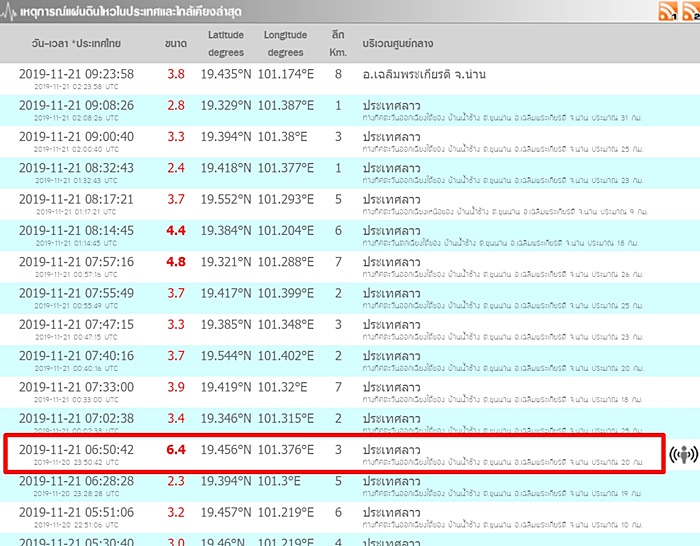The height and width of the screenshot is (546, 700).
Task: Select the 4.8 magnitude earthquake entry
Action: tap(176, 262)
